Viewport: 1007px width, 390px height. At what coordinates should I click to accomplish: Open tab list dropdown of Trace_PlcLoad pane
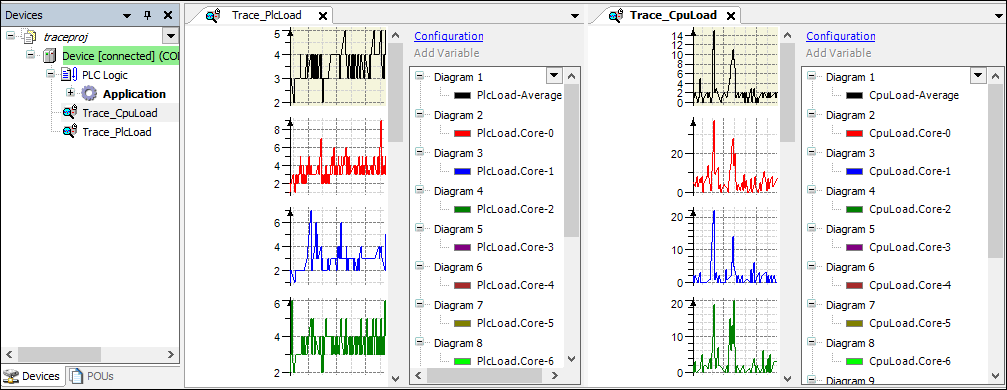[575, 16]
